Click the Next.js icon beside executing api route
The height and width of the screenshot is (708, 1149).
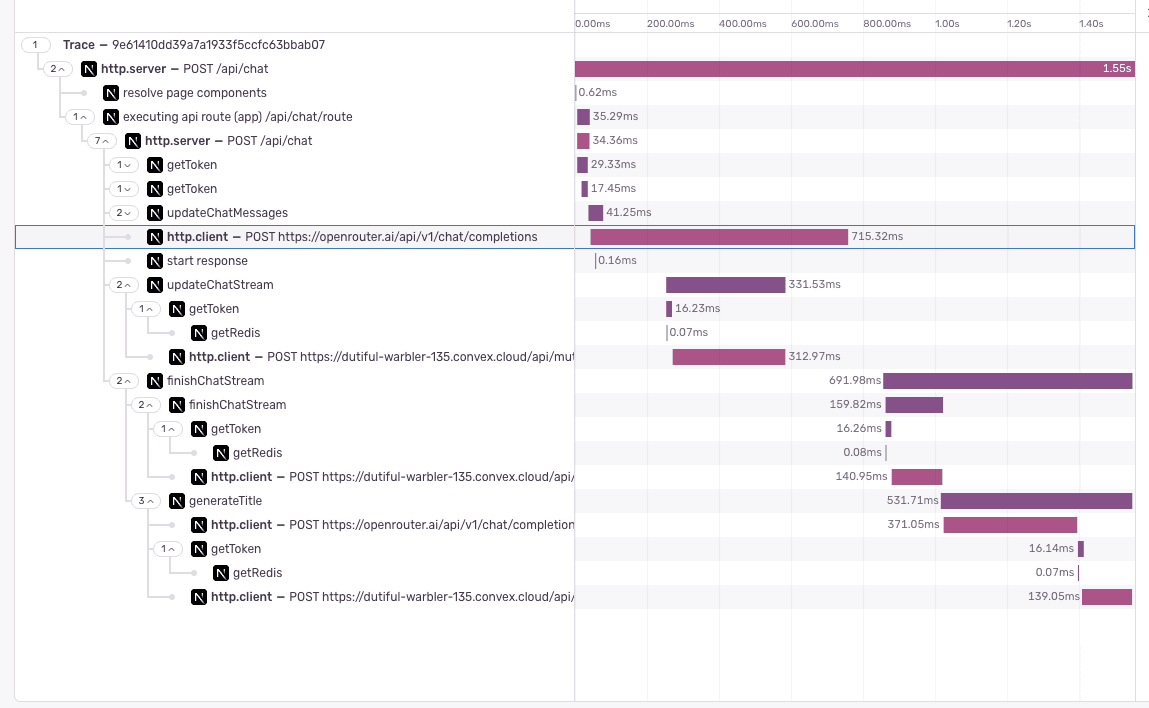[111, 117]
